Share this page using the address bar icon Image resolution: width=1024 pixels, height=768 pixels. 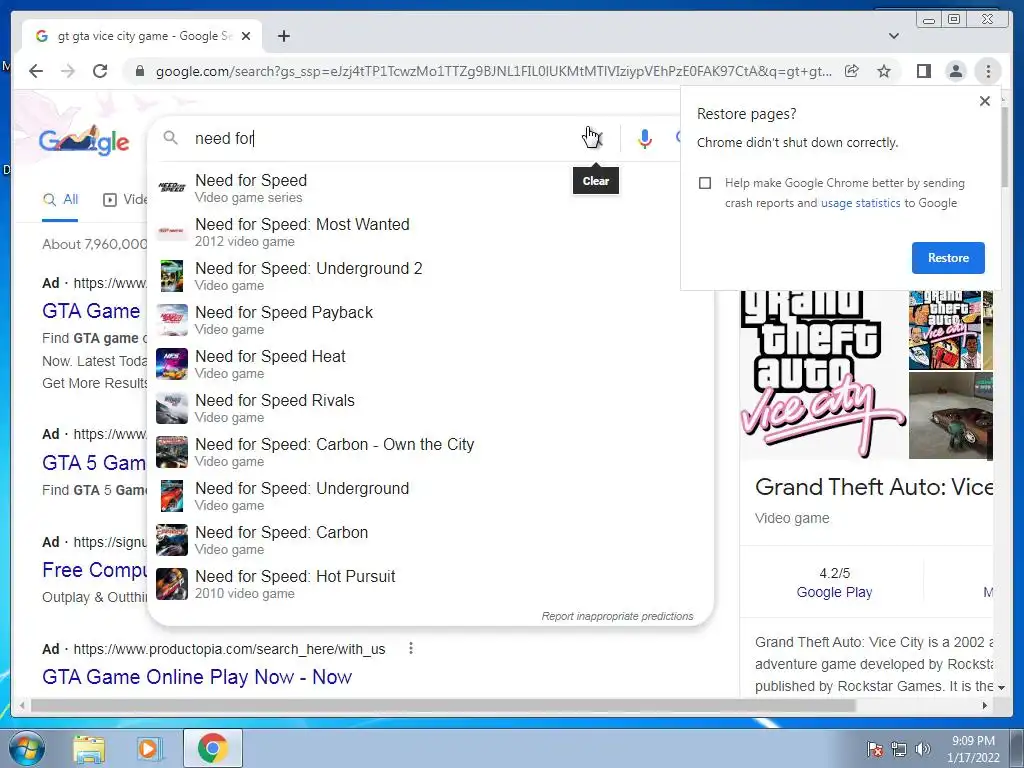click(x=852, y=71)
